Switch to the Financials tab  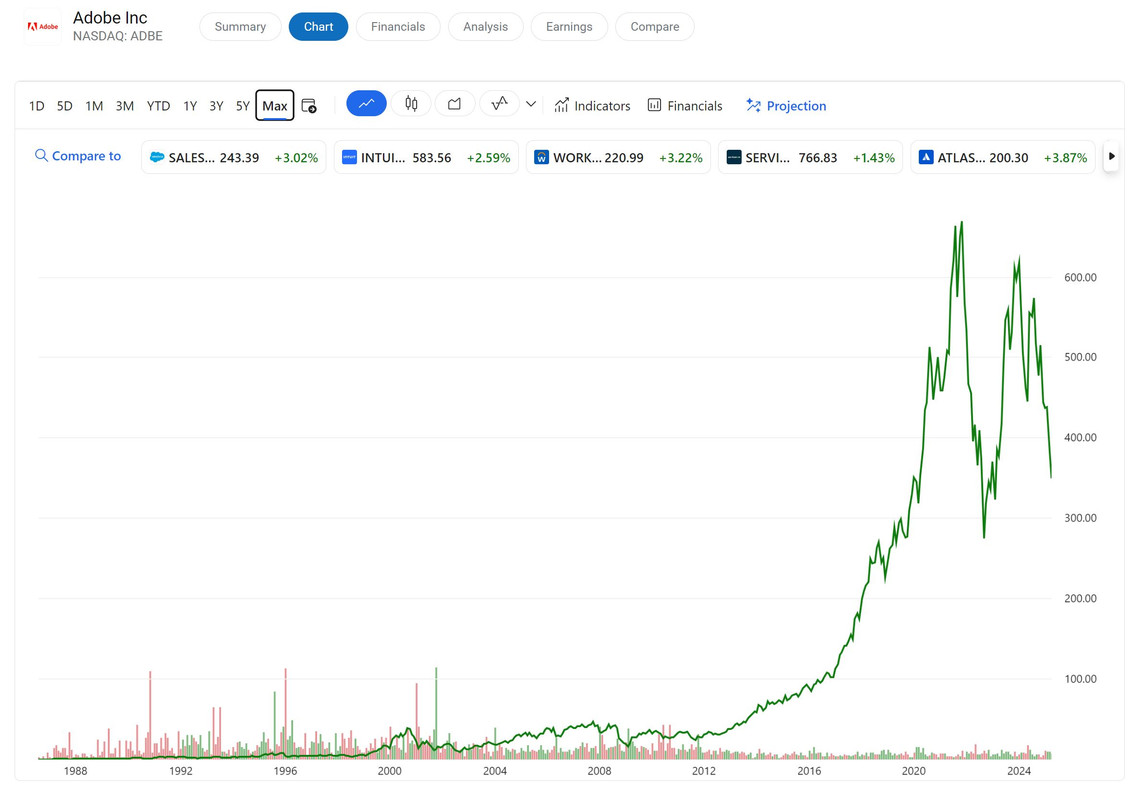(x=398, y=27)
